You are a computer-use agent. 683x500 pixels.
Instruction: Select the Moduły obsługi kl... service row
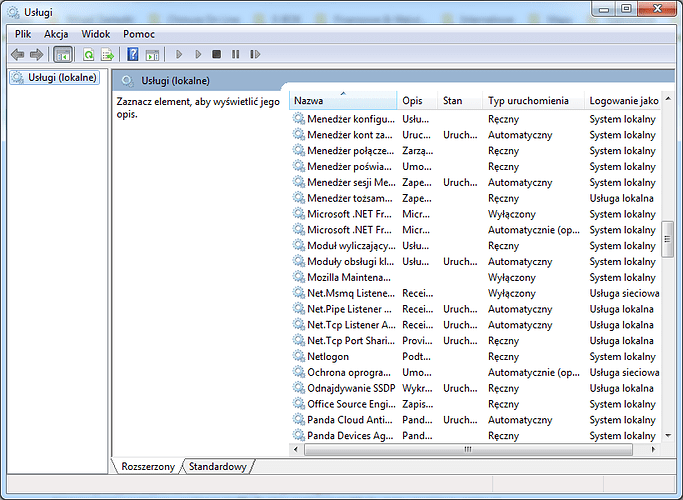pyautogui.click(x=475, y=261)
